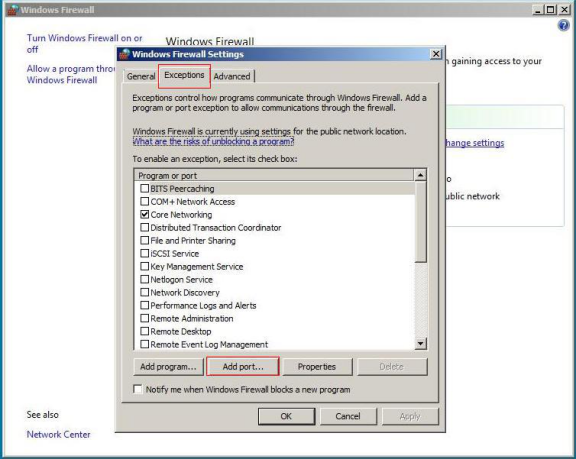
Task: Select the Exceptions tab
Action: 184,75
